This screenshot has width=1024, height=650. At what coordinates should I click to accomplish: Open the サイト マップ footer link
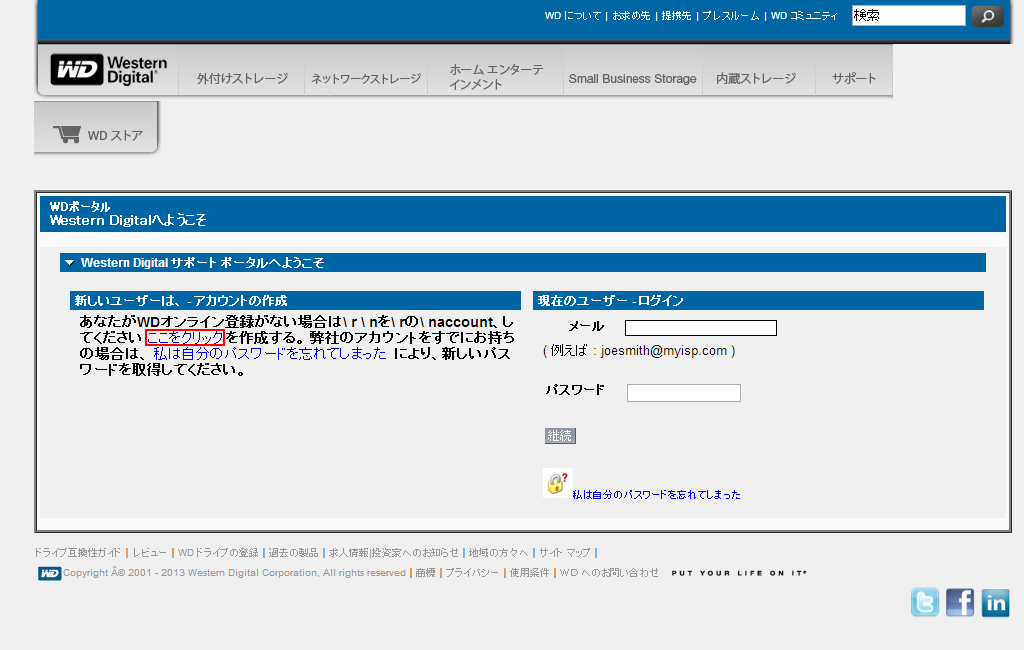(x=564, y=553)
